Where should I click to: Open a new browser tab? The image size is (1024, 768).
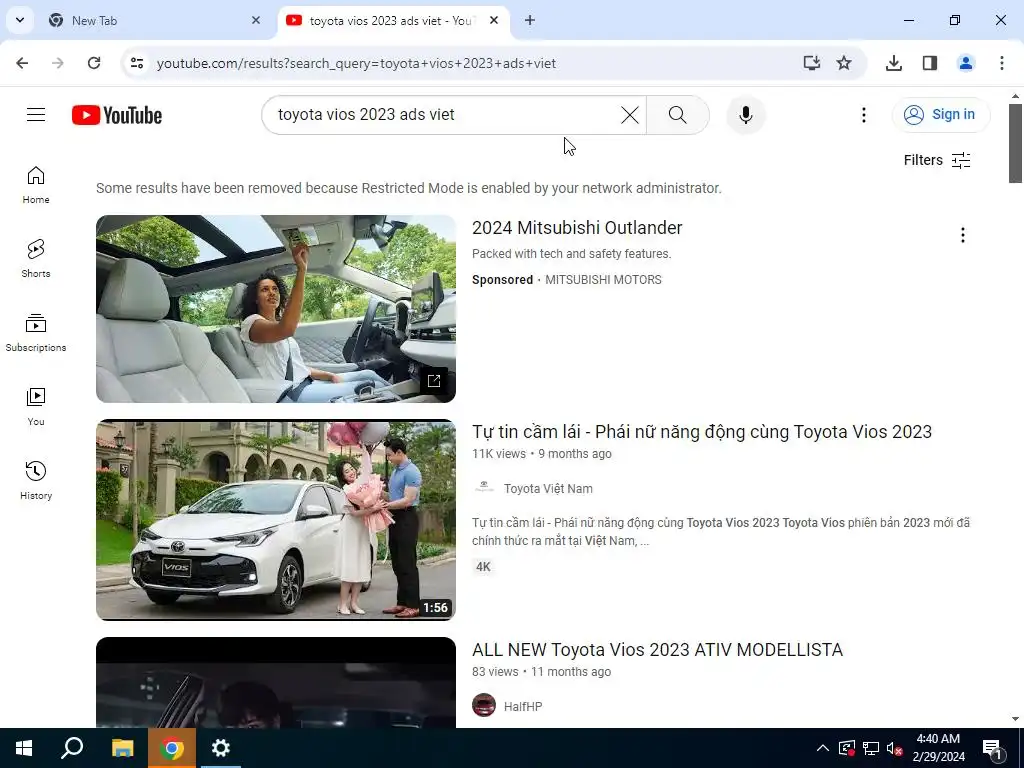coord(530,20)
